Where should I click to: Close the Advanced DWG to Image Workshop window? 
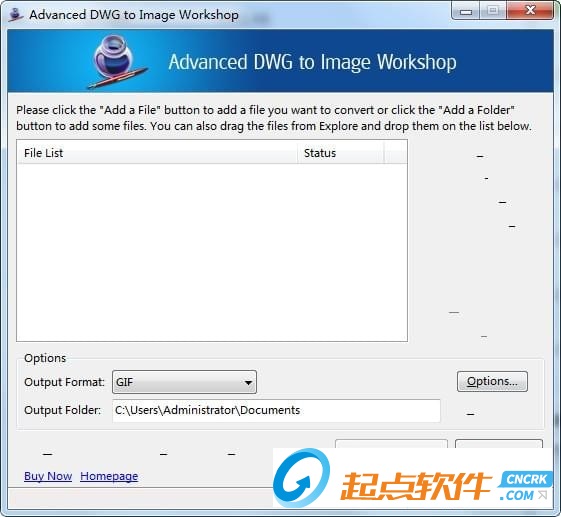tap(530, 11)
